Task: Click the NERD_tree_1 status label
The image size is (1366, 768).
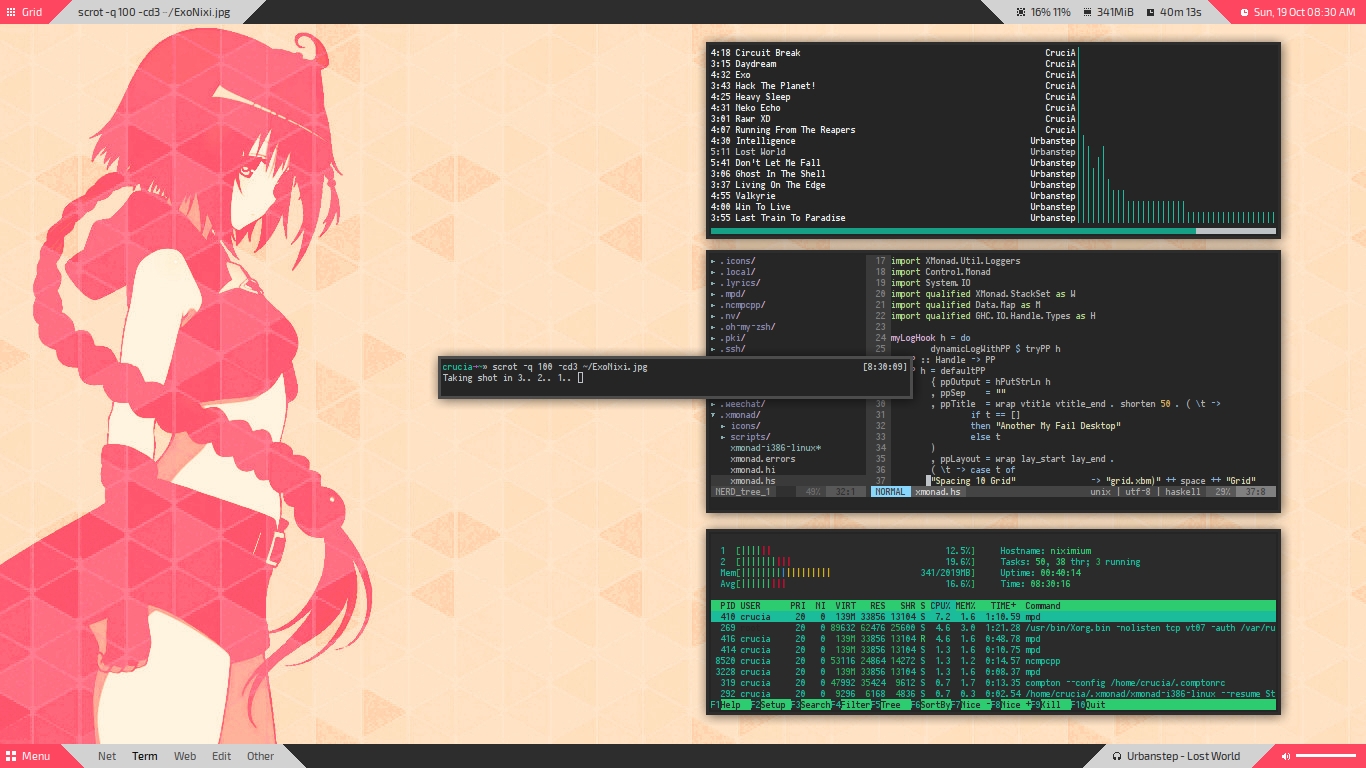Action: click(742, 492)
